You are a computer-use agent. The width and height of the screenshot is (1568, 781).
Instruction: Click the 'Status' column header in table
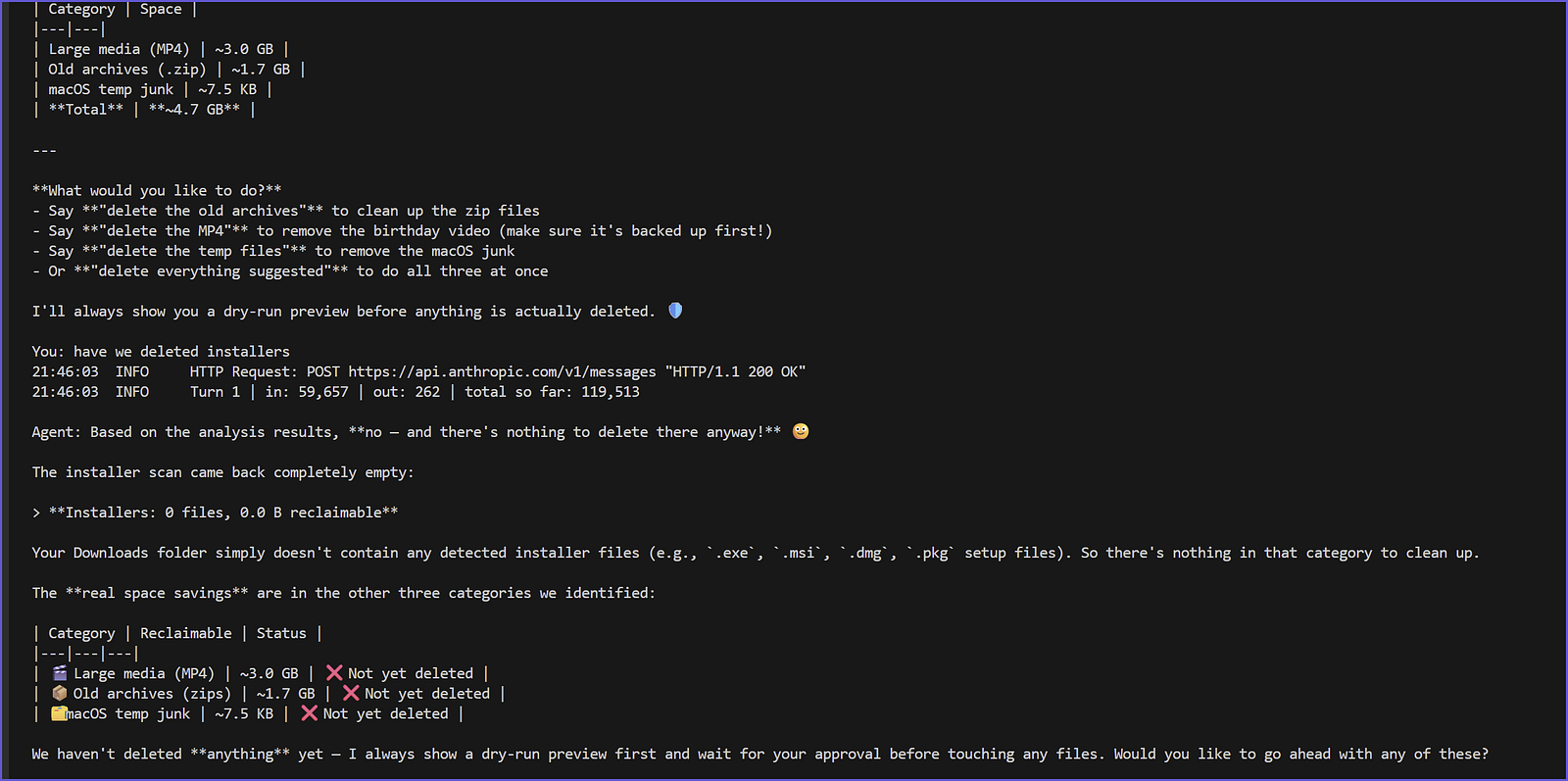point(281,633)
